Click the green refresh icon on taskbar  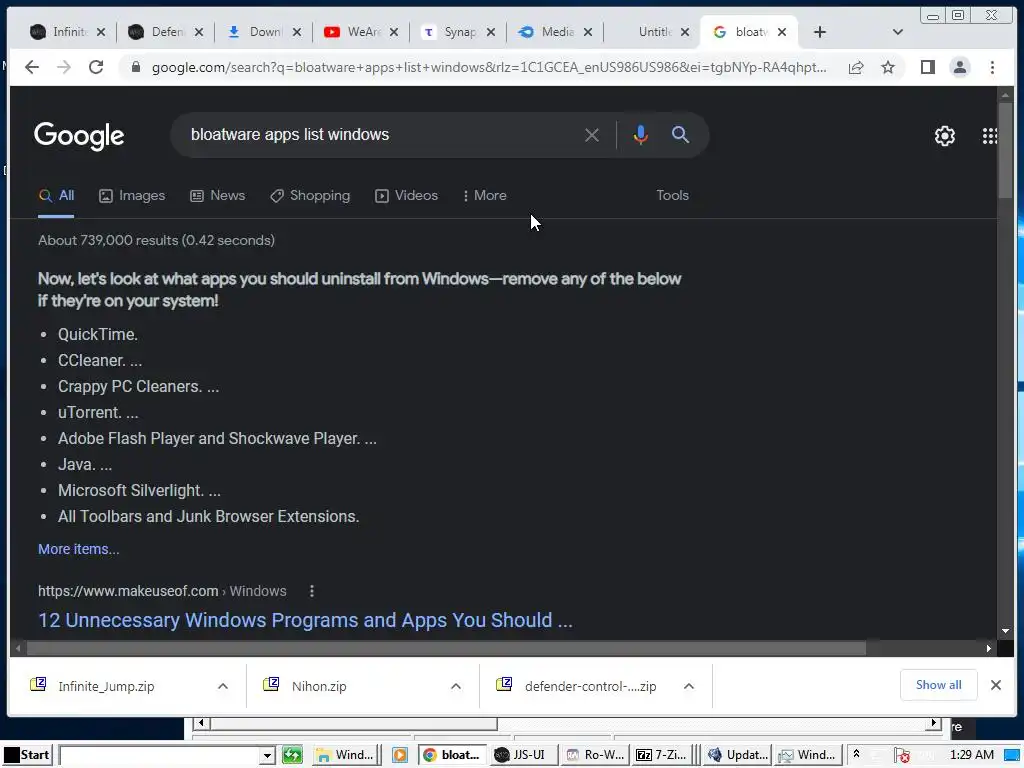pos(292,756)
